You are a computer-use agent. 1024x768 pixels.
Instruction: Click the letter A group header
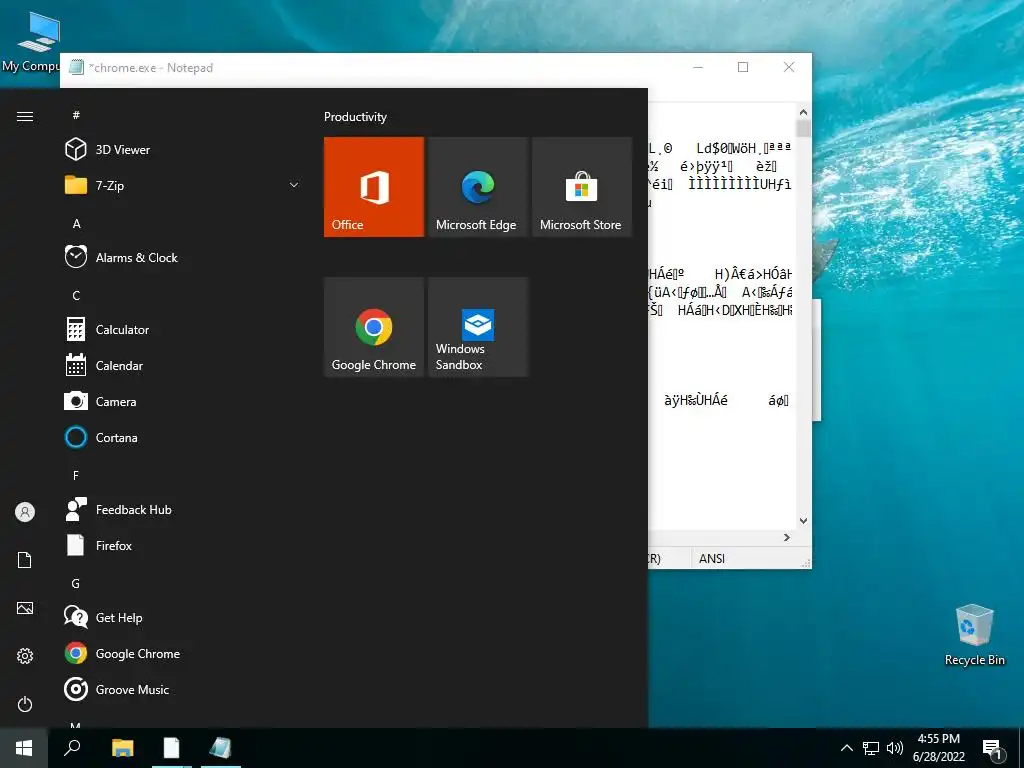click(76, 223)
